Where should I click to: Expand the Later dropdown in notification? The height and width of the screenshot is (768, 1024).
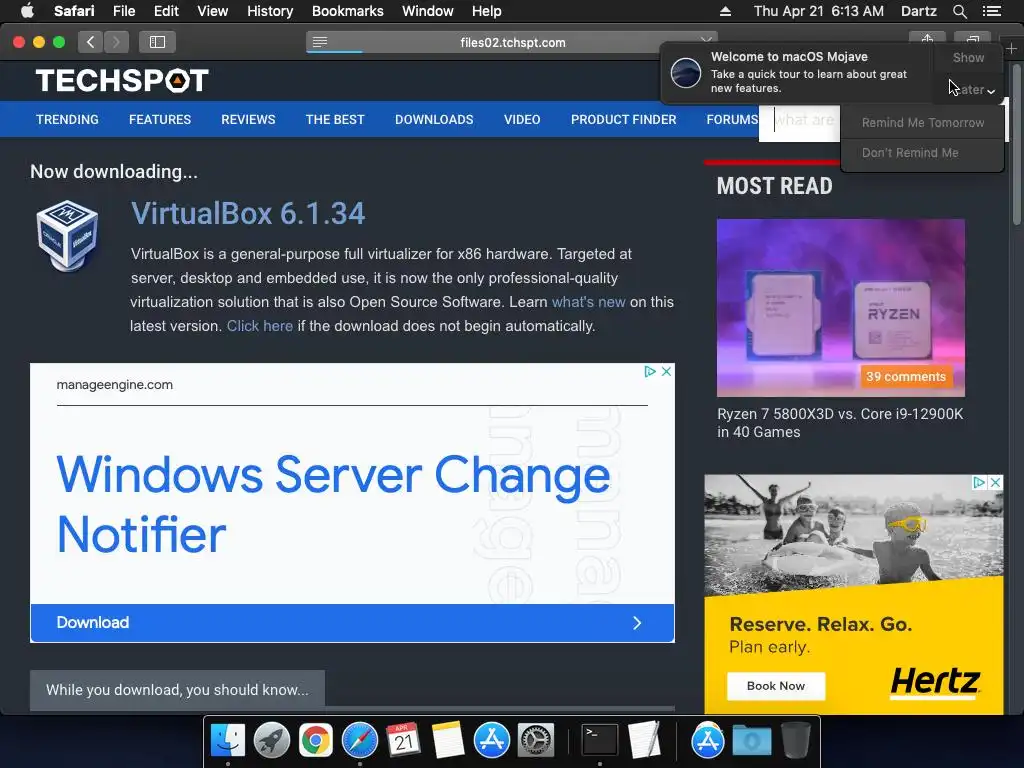click(x=972, y=89)
